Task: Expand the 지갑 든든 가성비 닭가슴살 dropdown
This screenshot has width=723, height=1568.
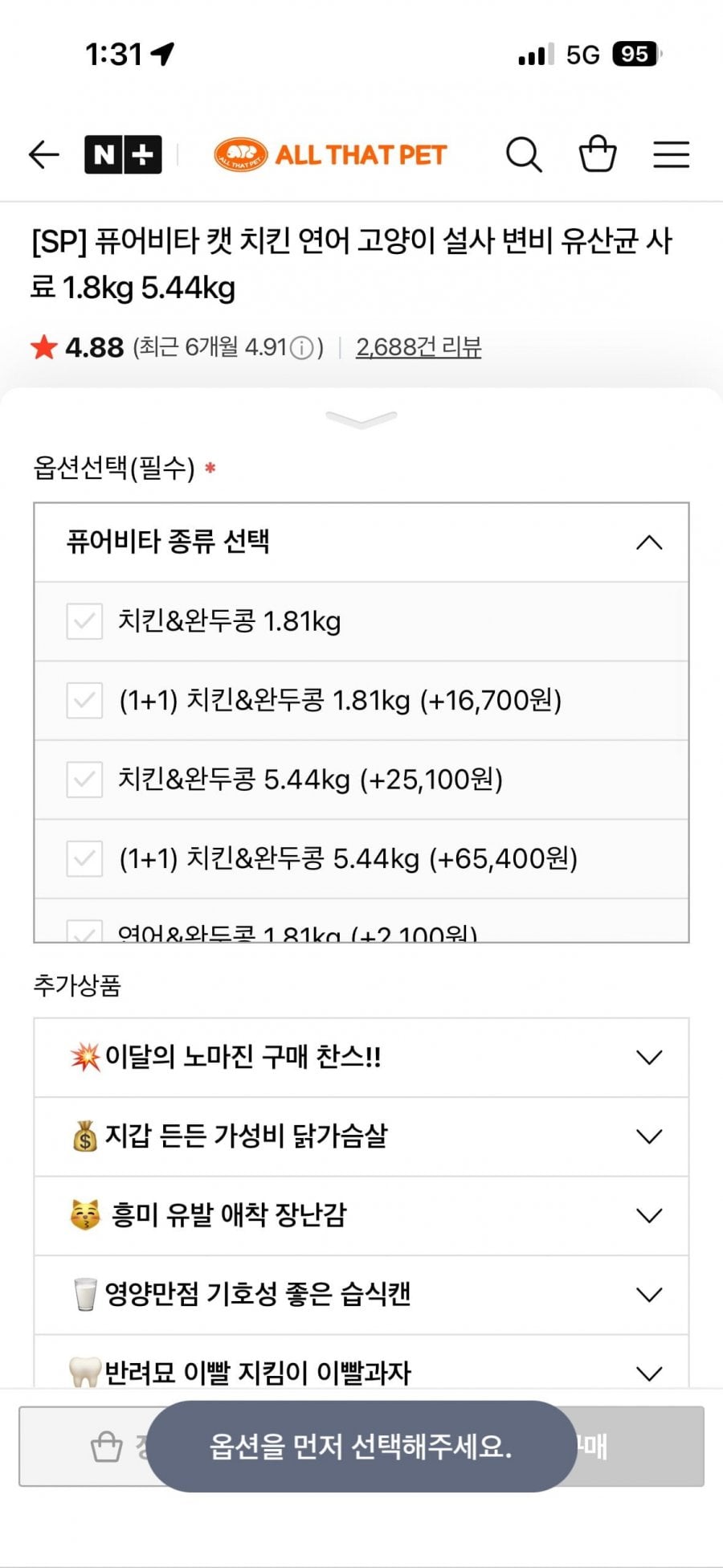Action: [648, 1136]
